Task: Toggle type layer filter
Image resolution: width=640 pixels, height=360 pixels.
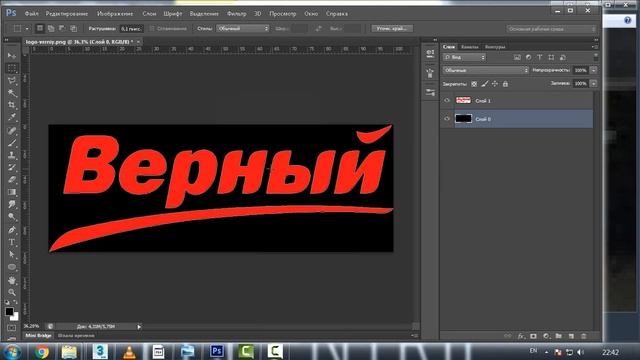Action: [540, 58]
